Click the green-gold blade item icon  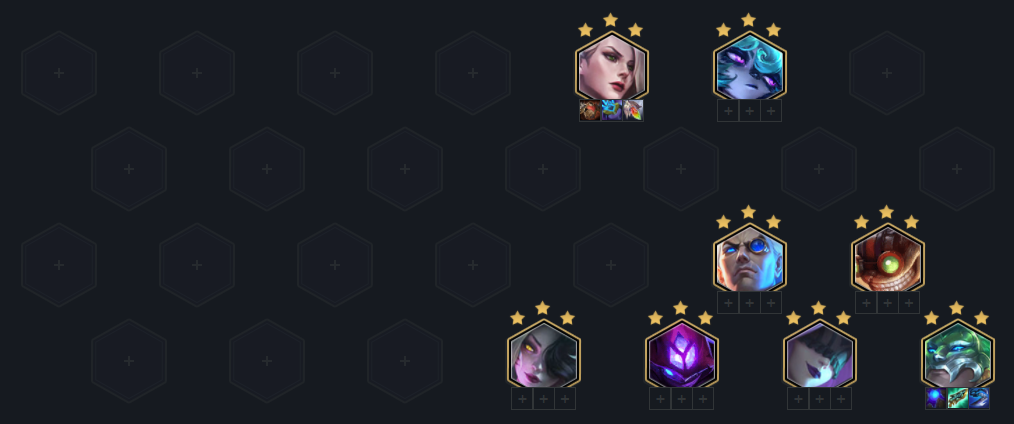coord(957,398)
